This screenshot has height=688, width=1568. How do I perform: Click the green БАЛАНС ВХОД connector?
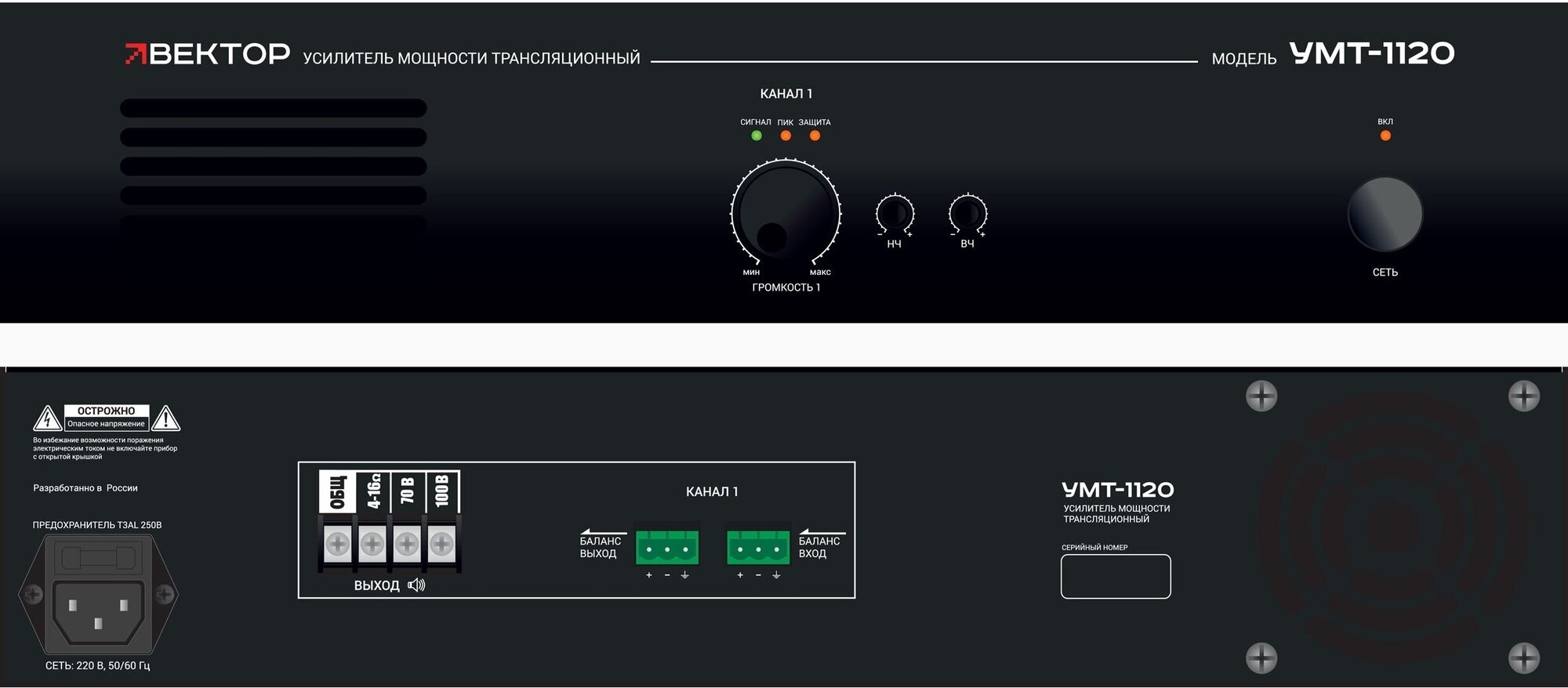click(x=758, y=547)
